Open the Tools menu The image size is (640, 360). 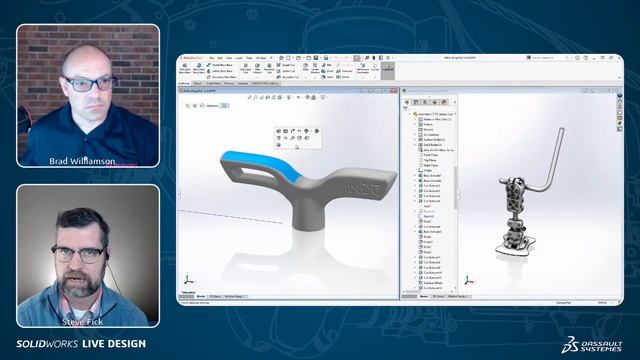click(249, 58)
